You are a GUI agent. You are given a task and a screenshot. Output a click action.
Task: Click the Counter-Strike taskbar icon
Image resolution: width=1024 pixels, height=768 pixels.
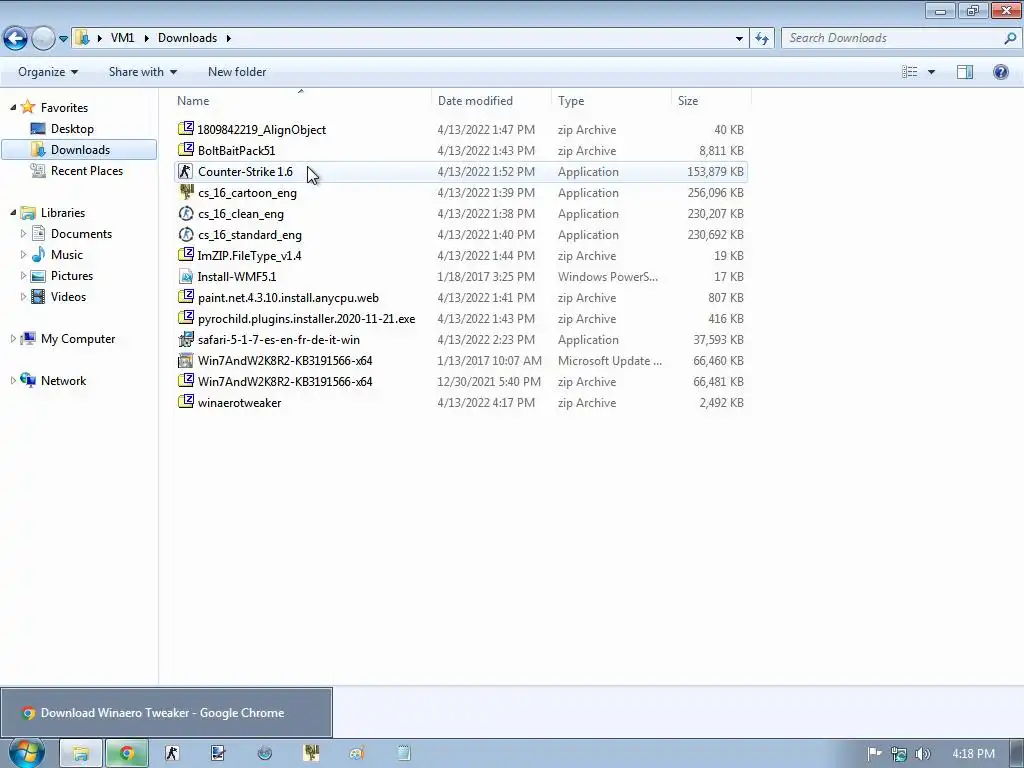click(172, 753)
